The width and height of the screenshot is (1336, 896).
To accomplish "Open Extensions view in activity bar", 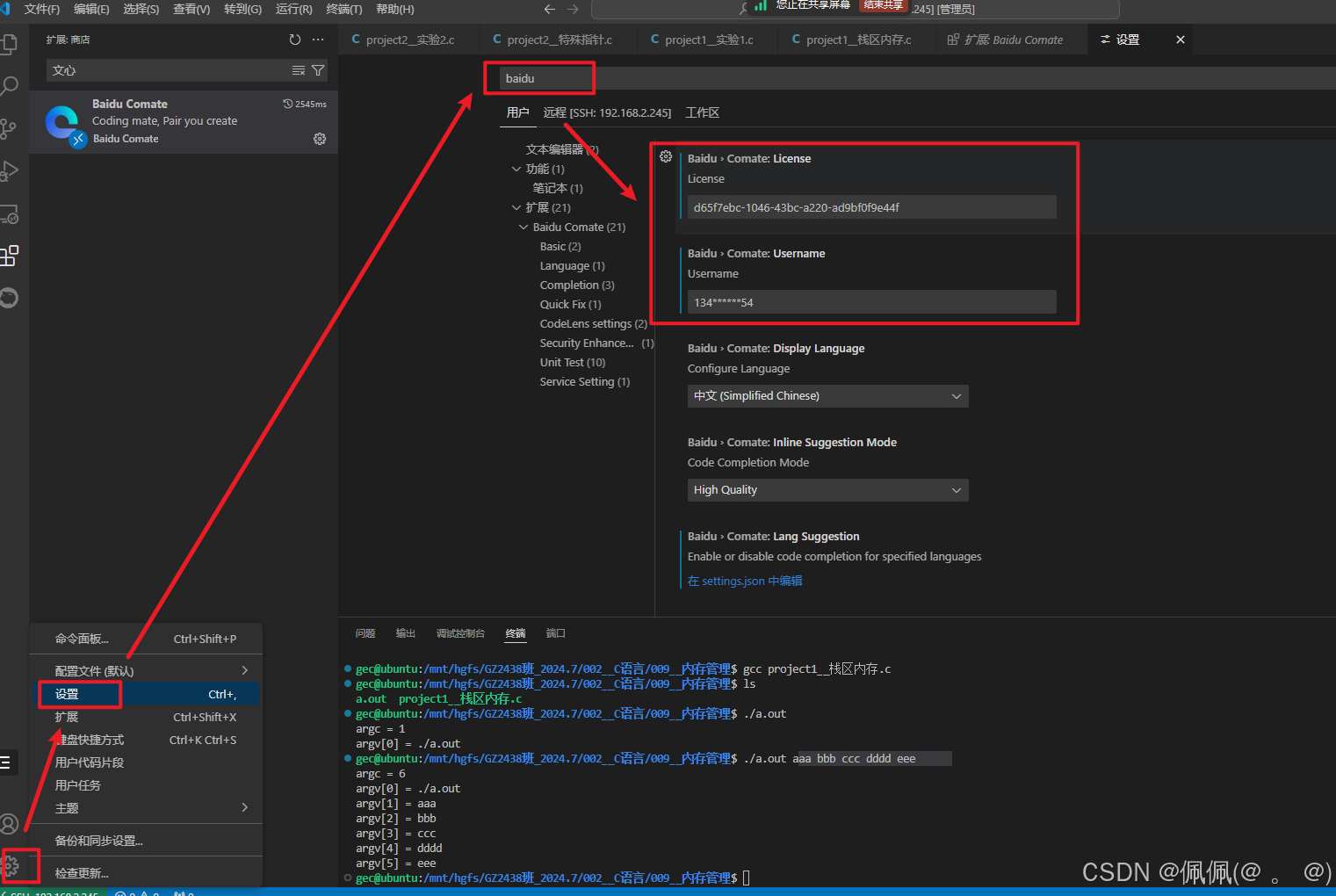I will [9, 256].
